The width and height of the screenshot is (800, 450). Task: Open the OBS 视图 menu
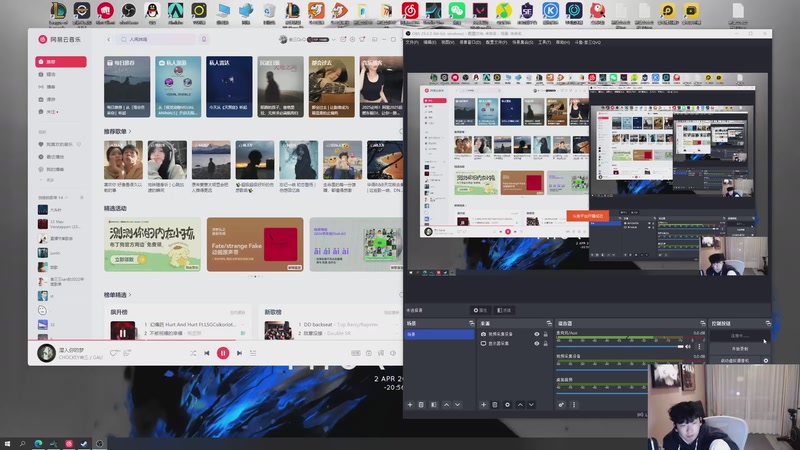447,42
